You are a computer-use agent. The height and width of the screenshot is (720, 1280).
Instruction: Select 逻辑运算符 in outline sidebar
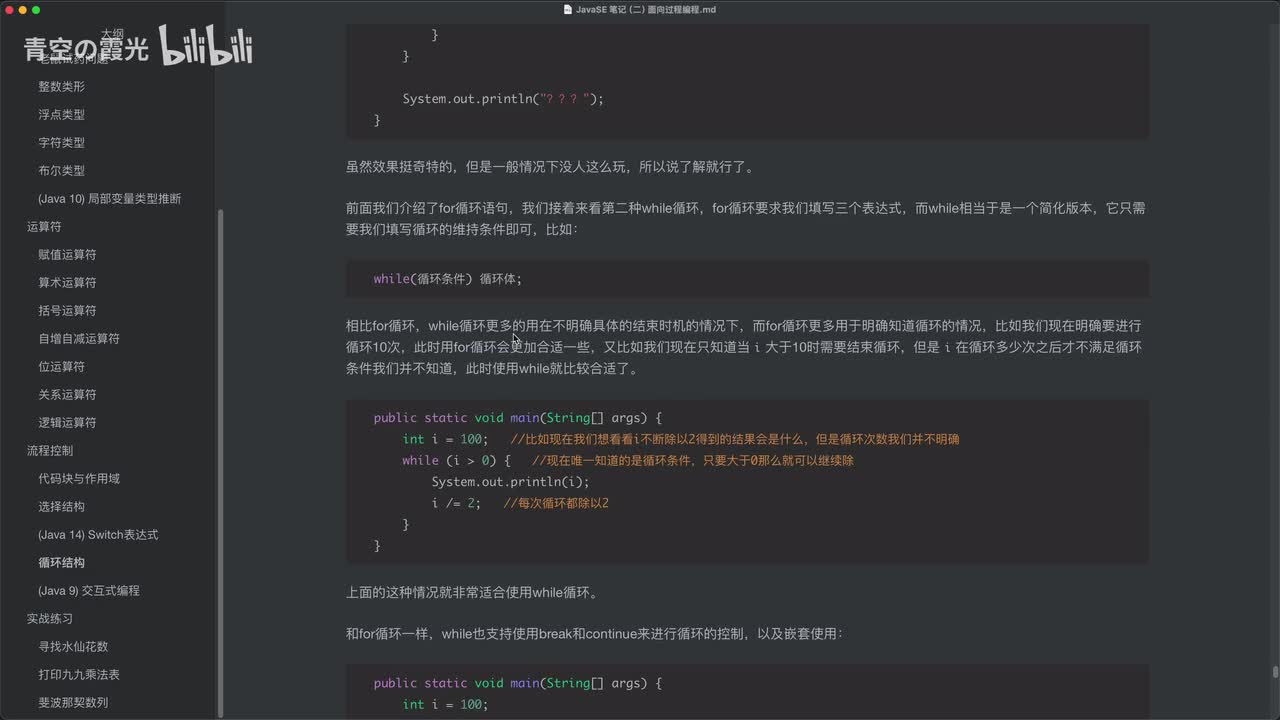pos(68,423)
